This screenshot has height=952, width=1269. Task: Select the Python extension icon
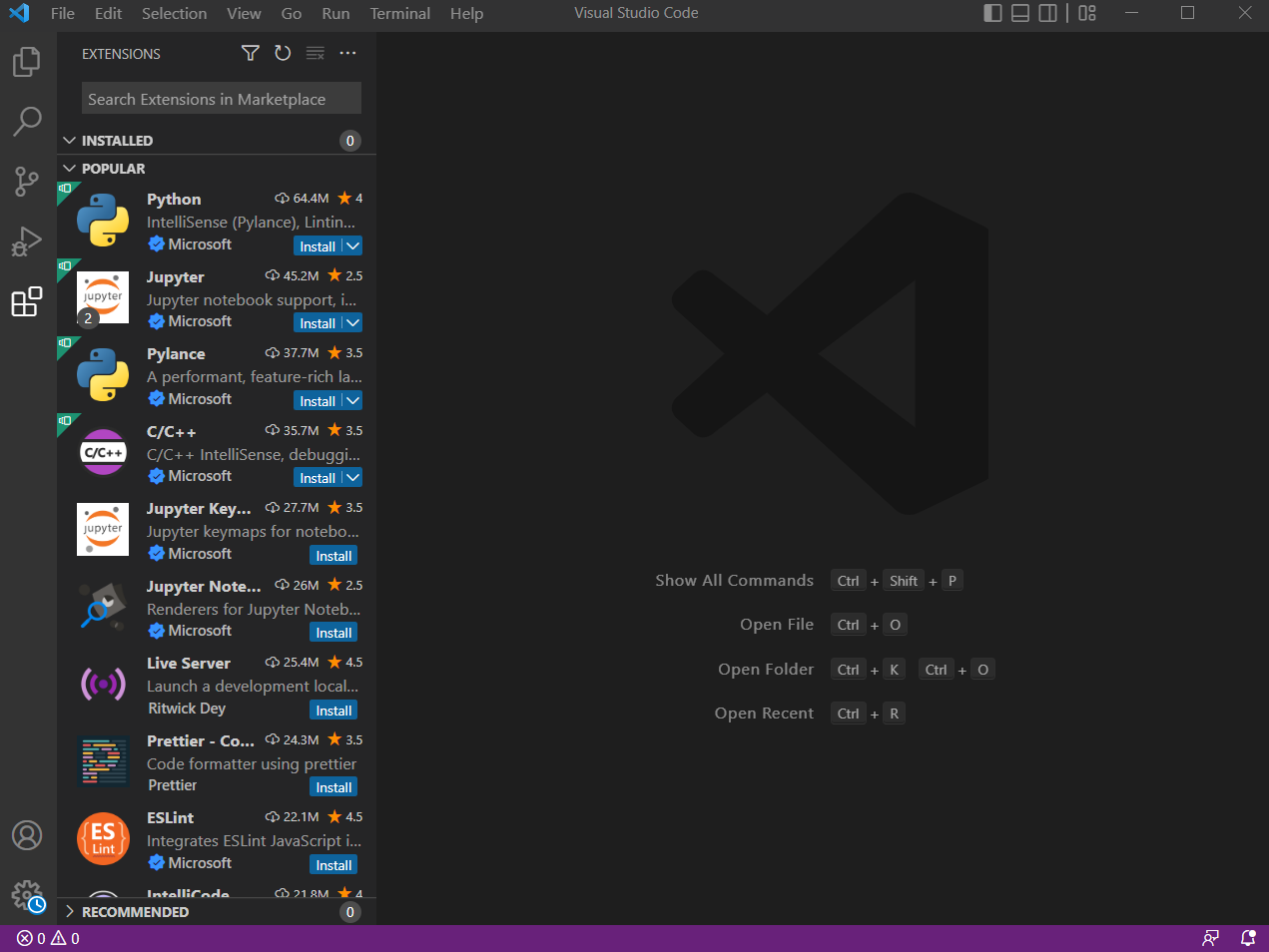coord(103,221)
